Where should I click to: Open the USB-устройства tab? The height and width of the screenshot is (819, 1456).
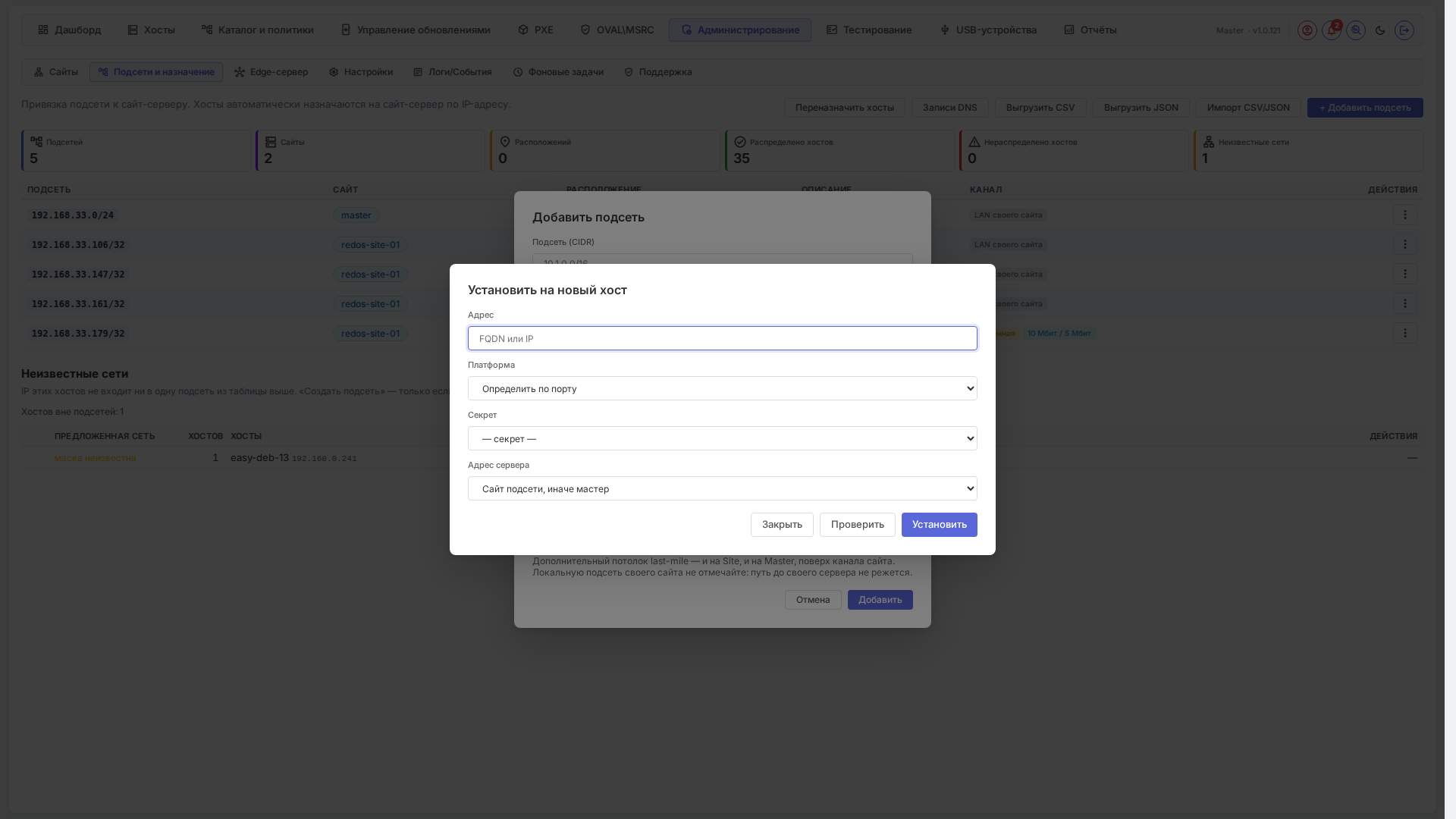click(988, 30)
